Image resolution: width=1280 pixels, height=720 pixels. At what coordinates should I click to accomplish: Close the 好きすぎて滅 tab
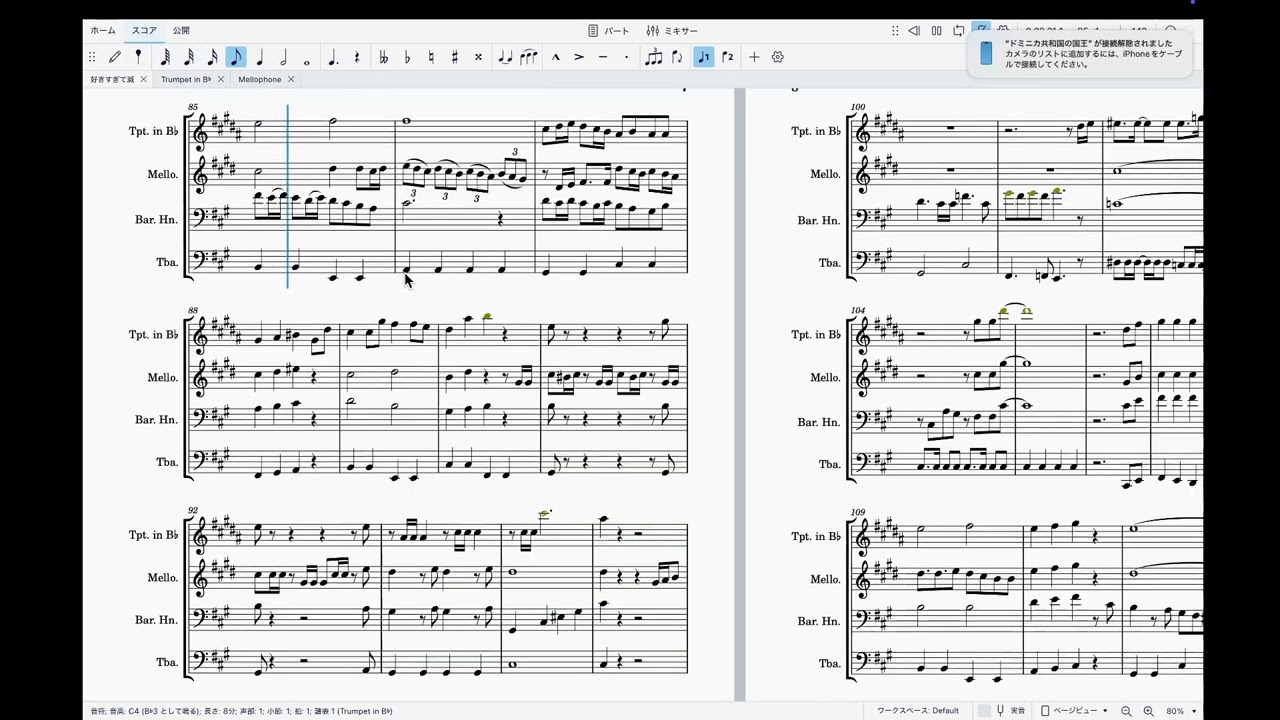tap(143, 79)
